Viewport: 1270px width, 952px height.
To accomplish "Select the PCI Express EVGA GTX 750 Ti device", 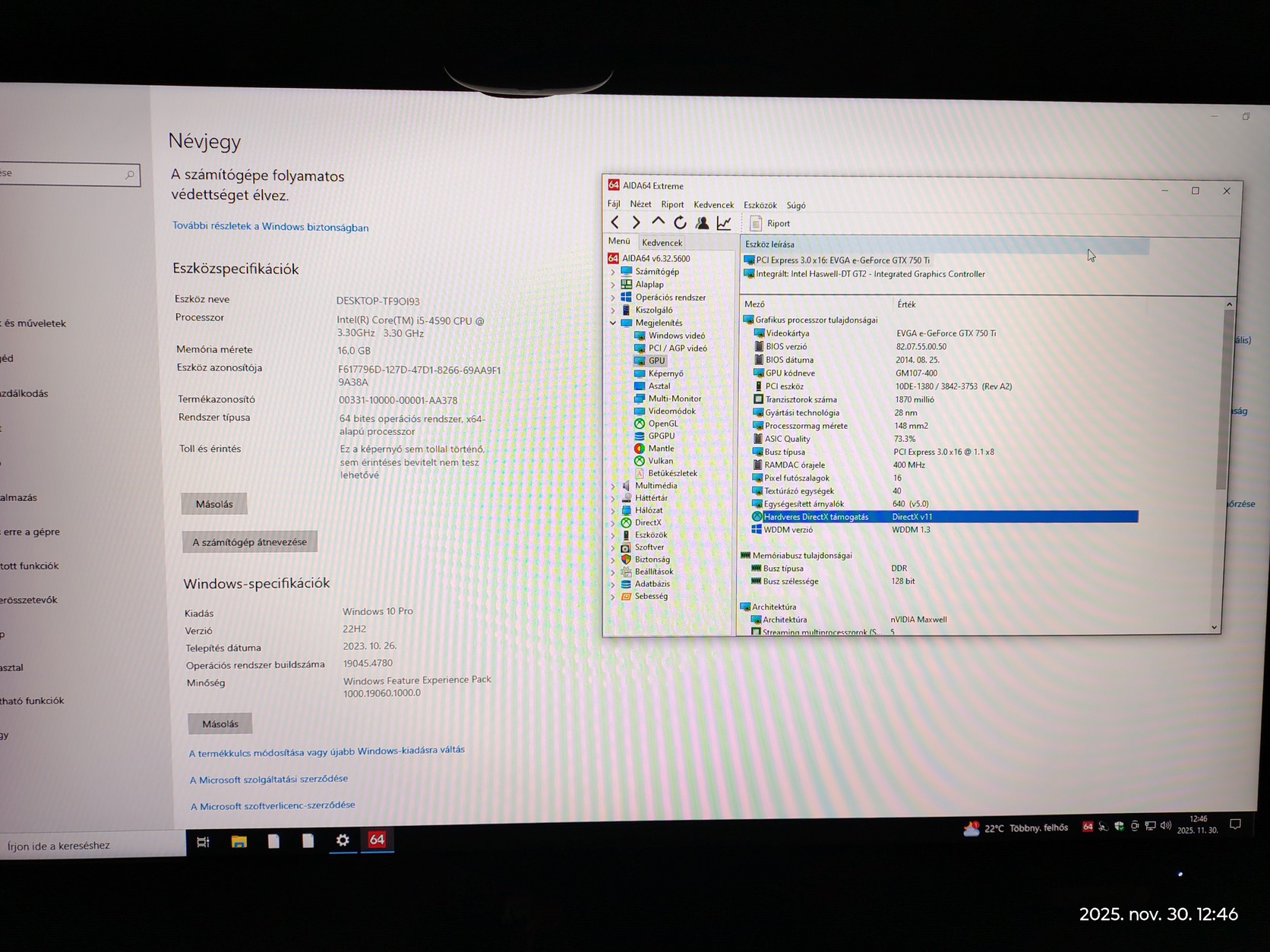I will click(837, 260).
